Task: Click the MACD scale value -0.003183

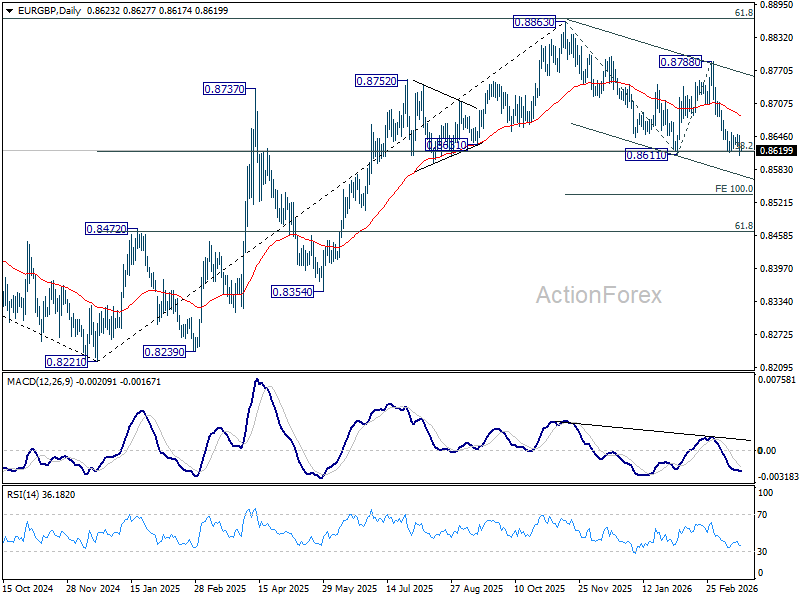Action: (778, 477)
